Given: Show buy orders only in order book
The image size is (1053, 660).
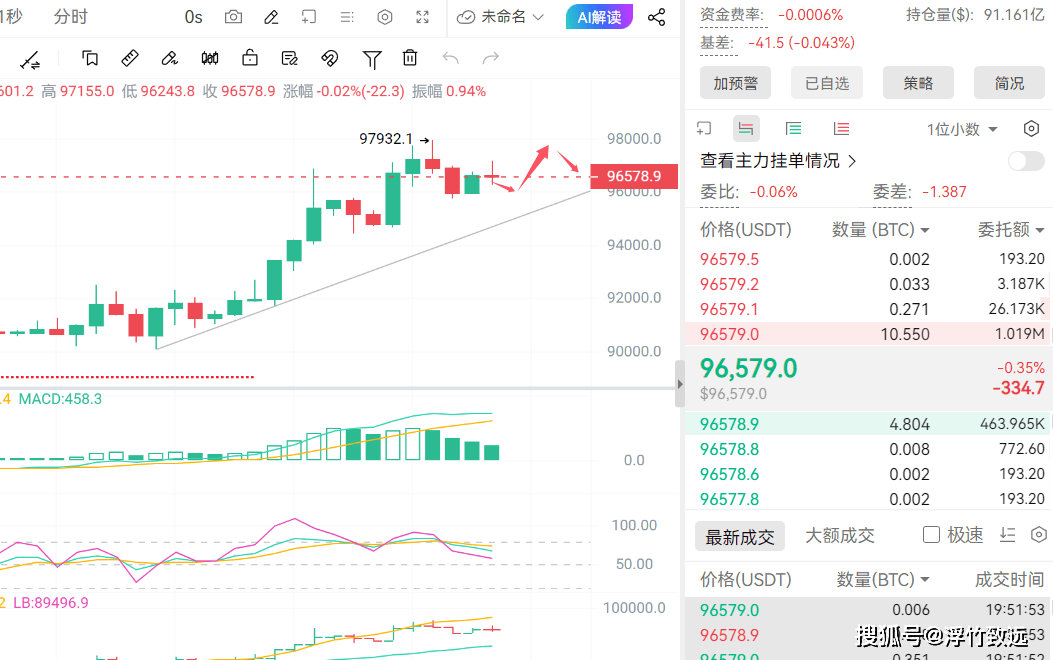Looking at the screenshot, I should (793, 128).
